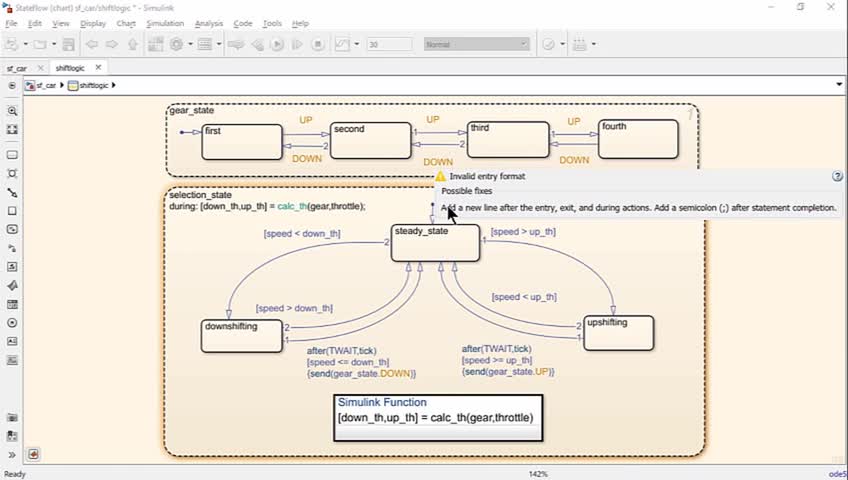
Task: Open the Model Explorer icon
Action: (x=204, y=44)
